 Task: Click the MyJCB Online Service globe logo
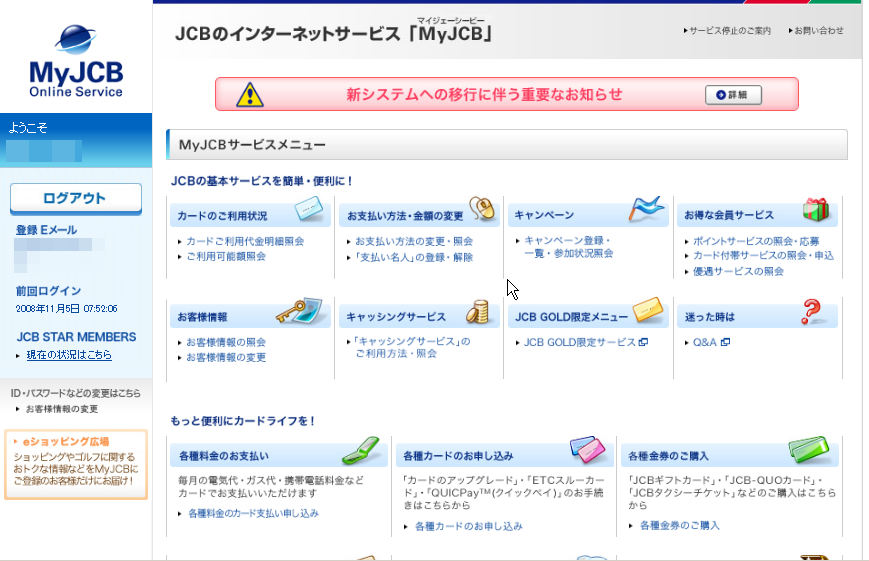(x=76, y=60)
